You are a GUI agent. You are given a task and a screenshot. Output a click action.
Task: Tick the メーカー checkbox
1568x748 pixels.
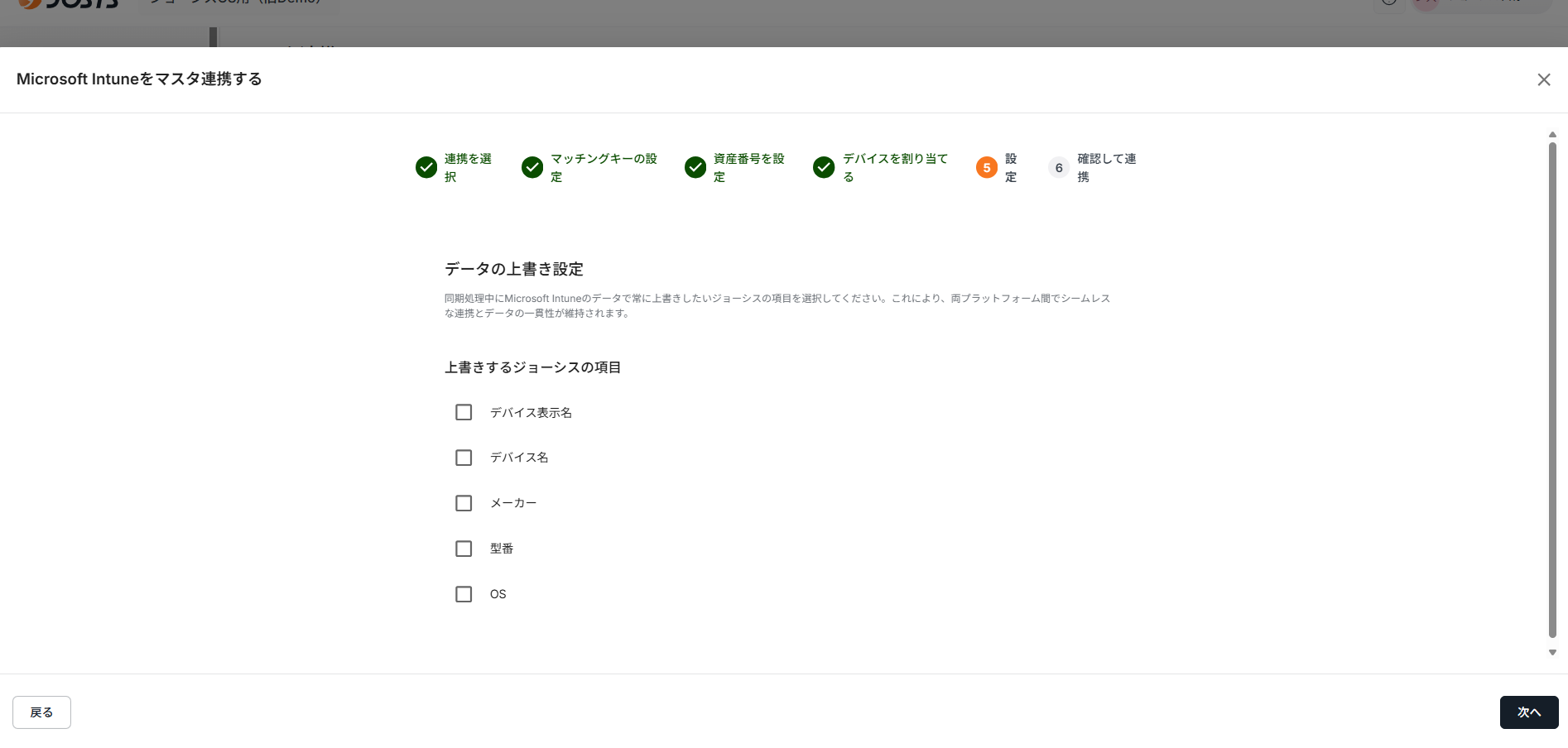[x=464, y=503]
